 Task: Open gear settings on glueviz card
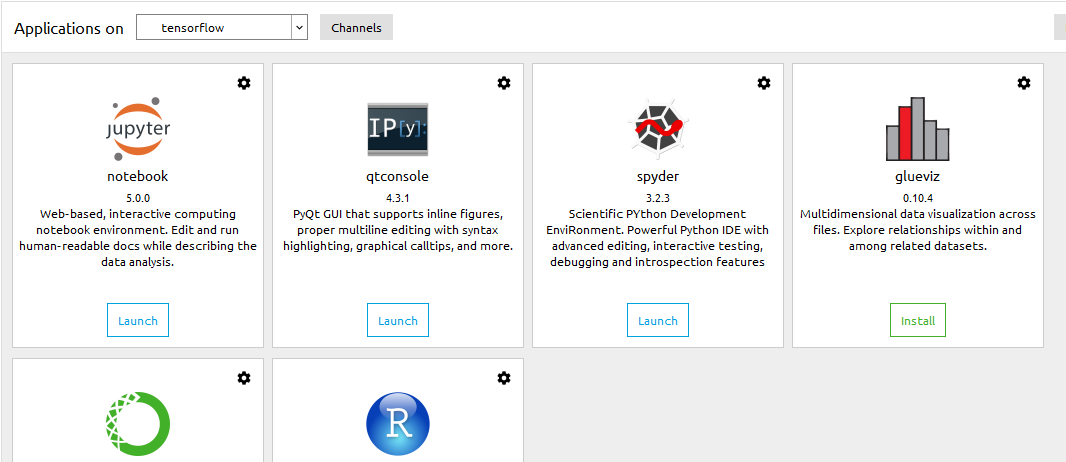tap(1024, 83)
